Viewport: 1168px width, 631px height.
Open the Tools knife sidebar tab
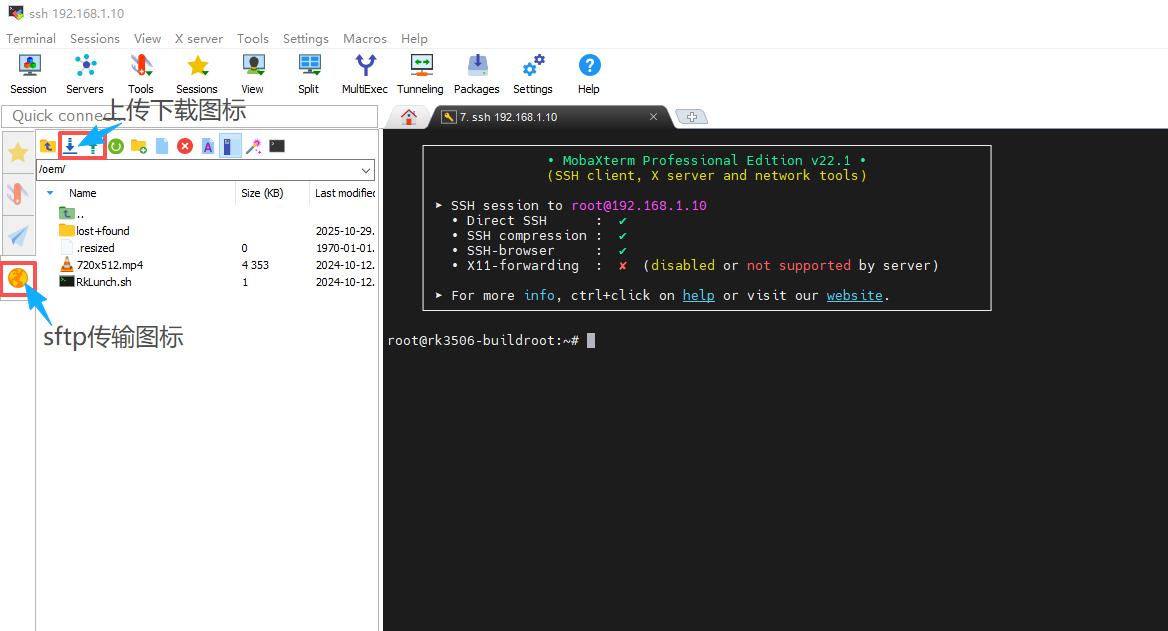(18, 194)
